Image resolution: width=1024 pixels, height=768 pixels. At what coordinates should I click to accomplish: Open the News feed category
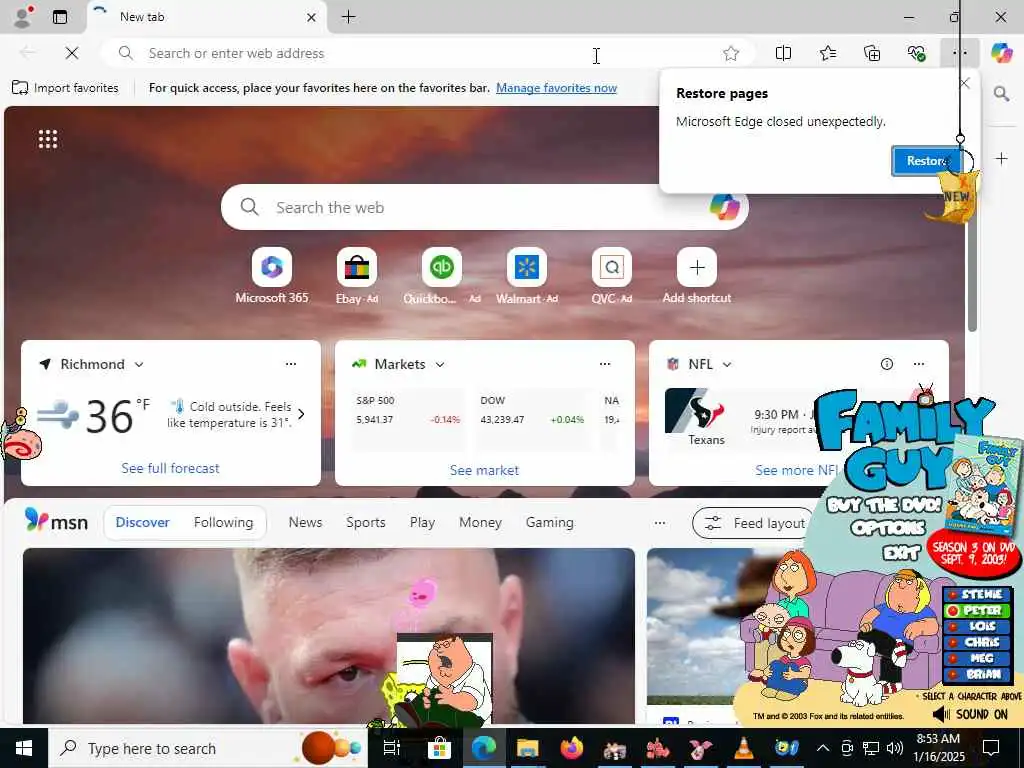306,522
